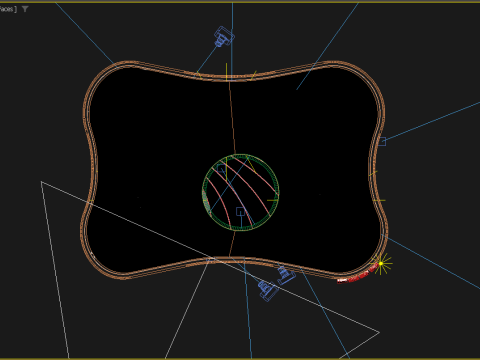Select the camera touching the frame's bottom edge
480x360 pixels.
click(x=286, y=274)
